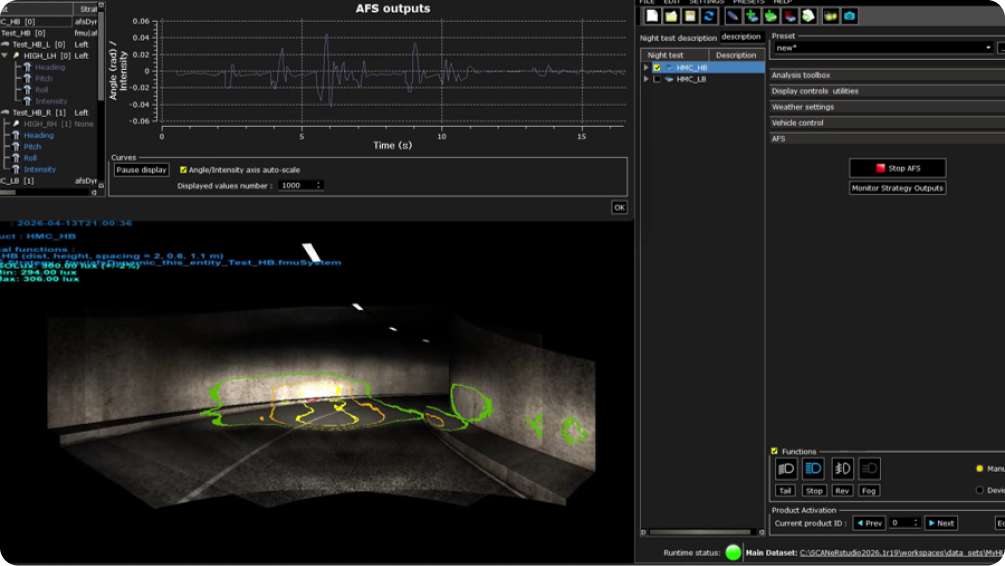The height and width of the screenshot is (566, 1005).
Task: Click the green-plus add night test icon
Action: tap(751, 17)
